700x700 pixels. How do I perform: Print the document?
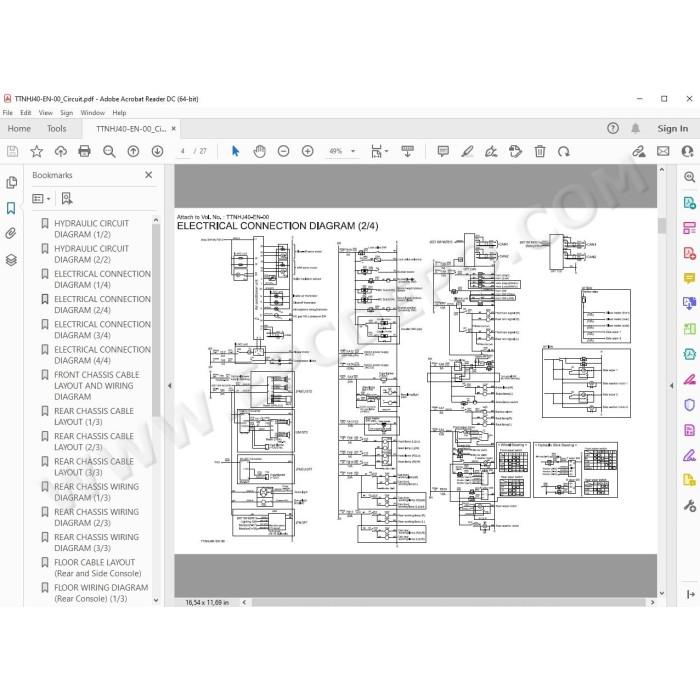tap(84, 152)
